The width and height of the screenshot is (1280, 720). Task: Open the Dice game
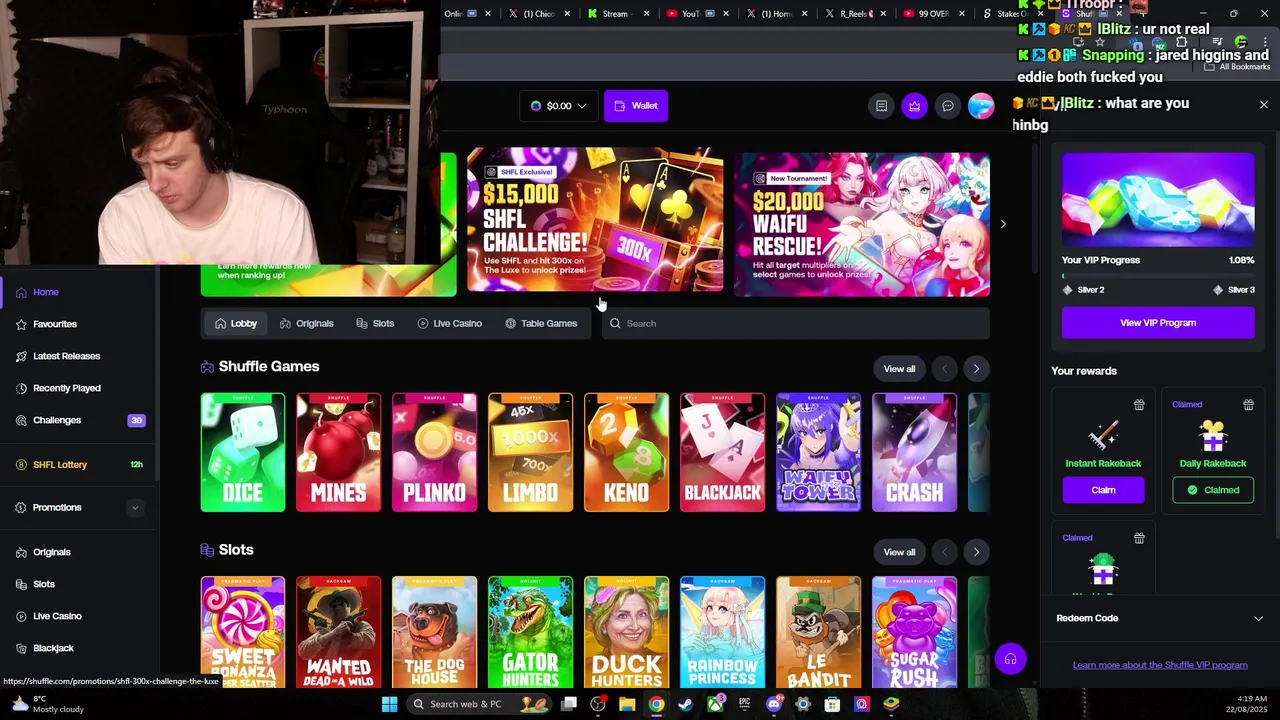(x=243, y=452)
